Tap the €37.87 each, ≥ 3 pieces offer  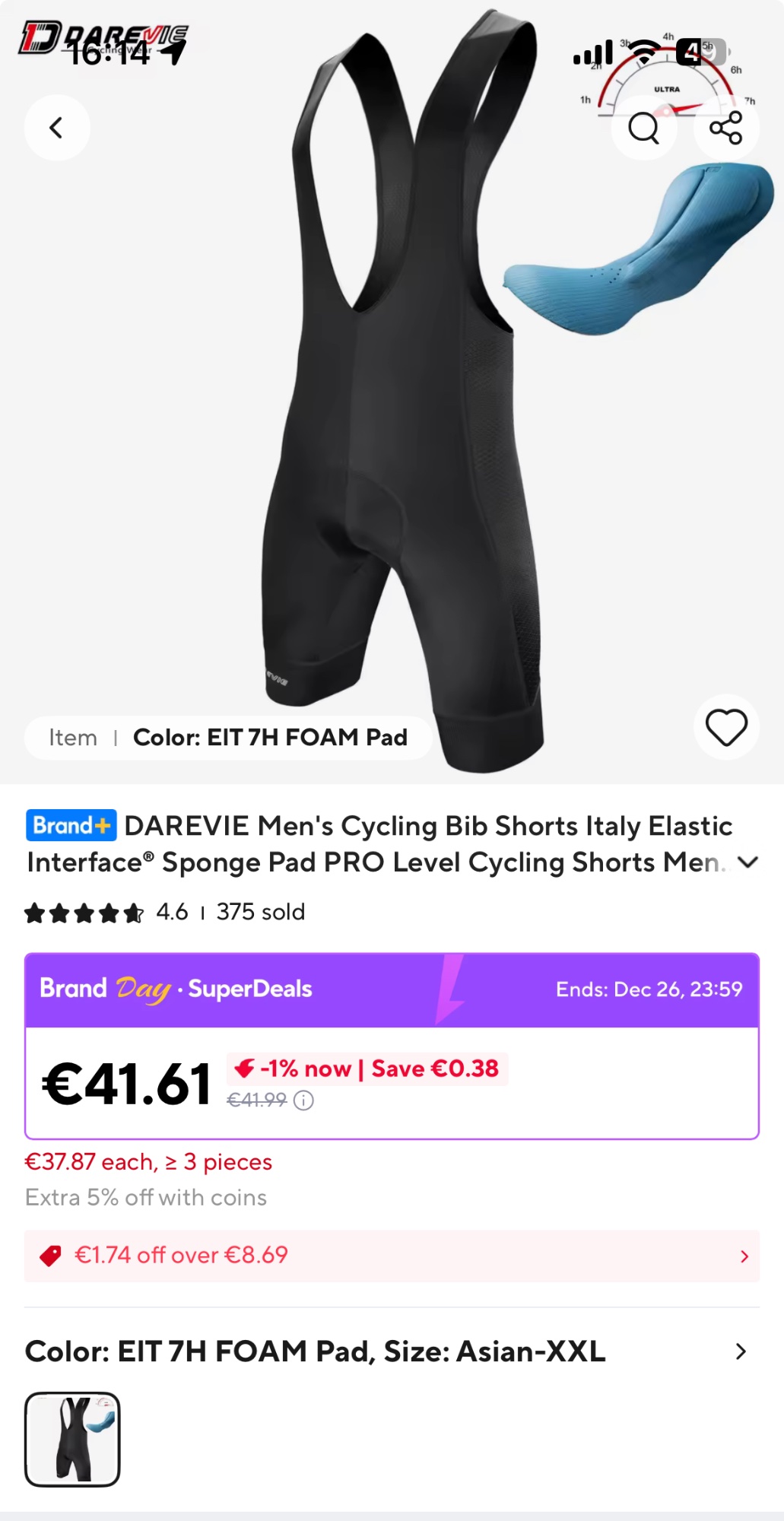(x=148, y=1162)
